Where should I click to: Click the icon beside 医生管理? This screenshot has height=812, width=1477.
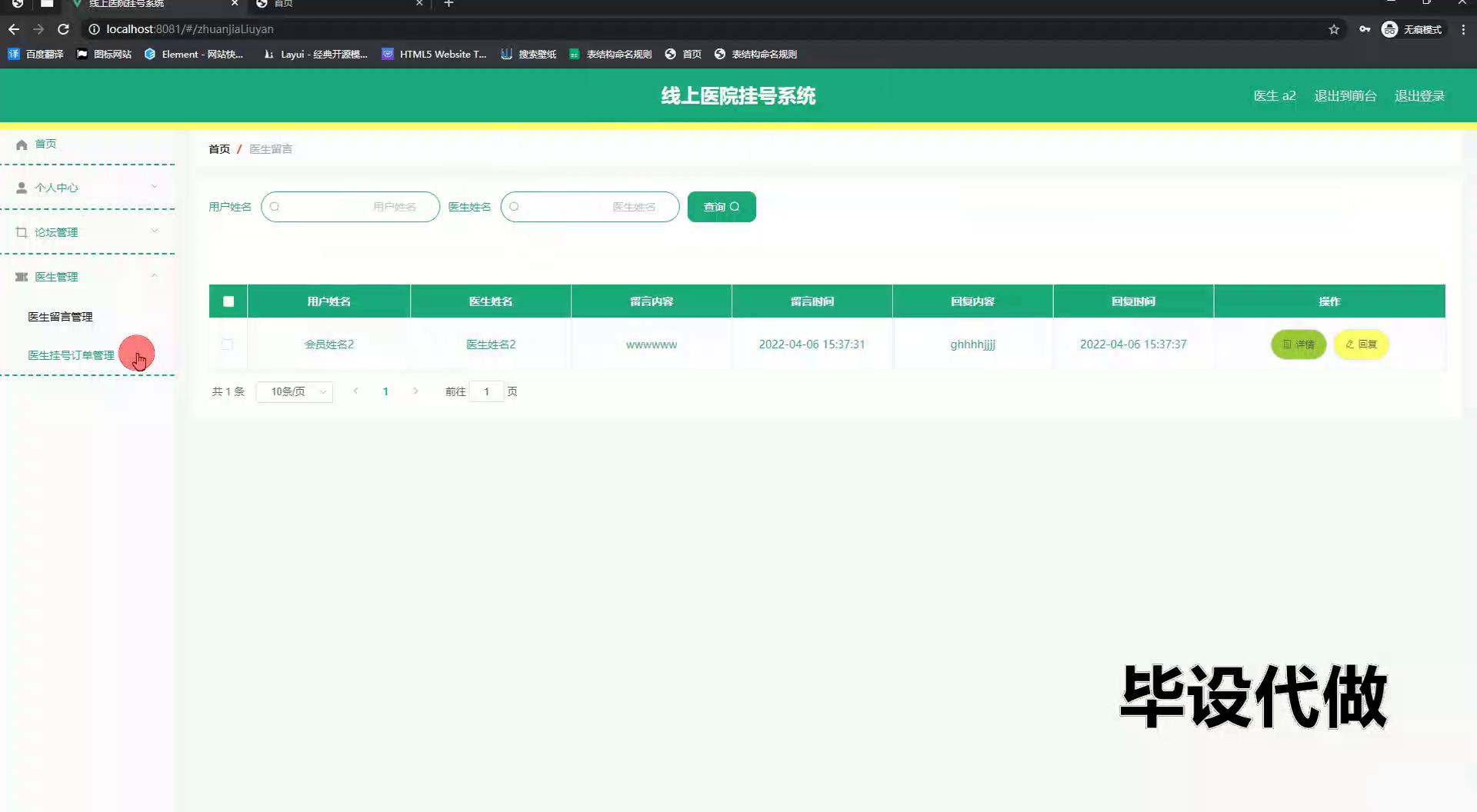point(22,277)
